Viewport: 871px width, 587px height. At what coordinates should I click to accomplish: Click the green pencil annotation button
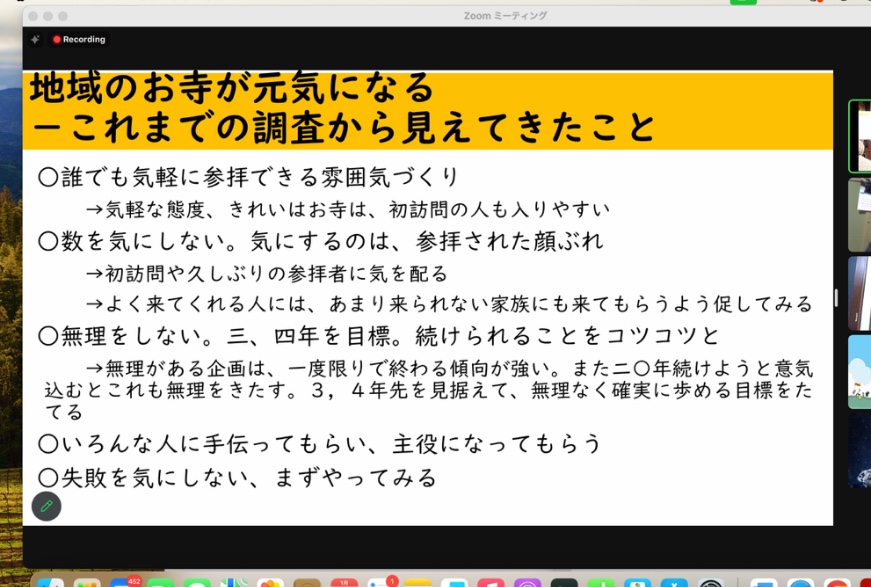tap(46, 506)
